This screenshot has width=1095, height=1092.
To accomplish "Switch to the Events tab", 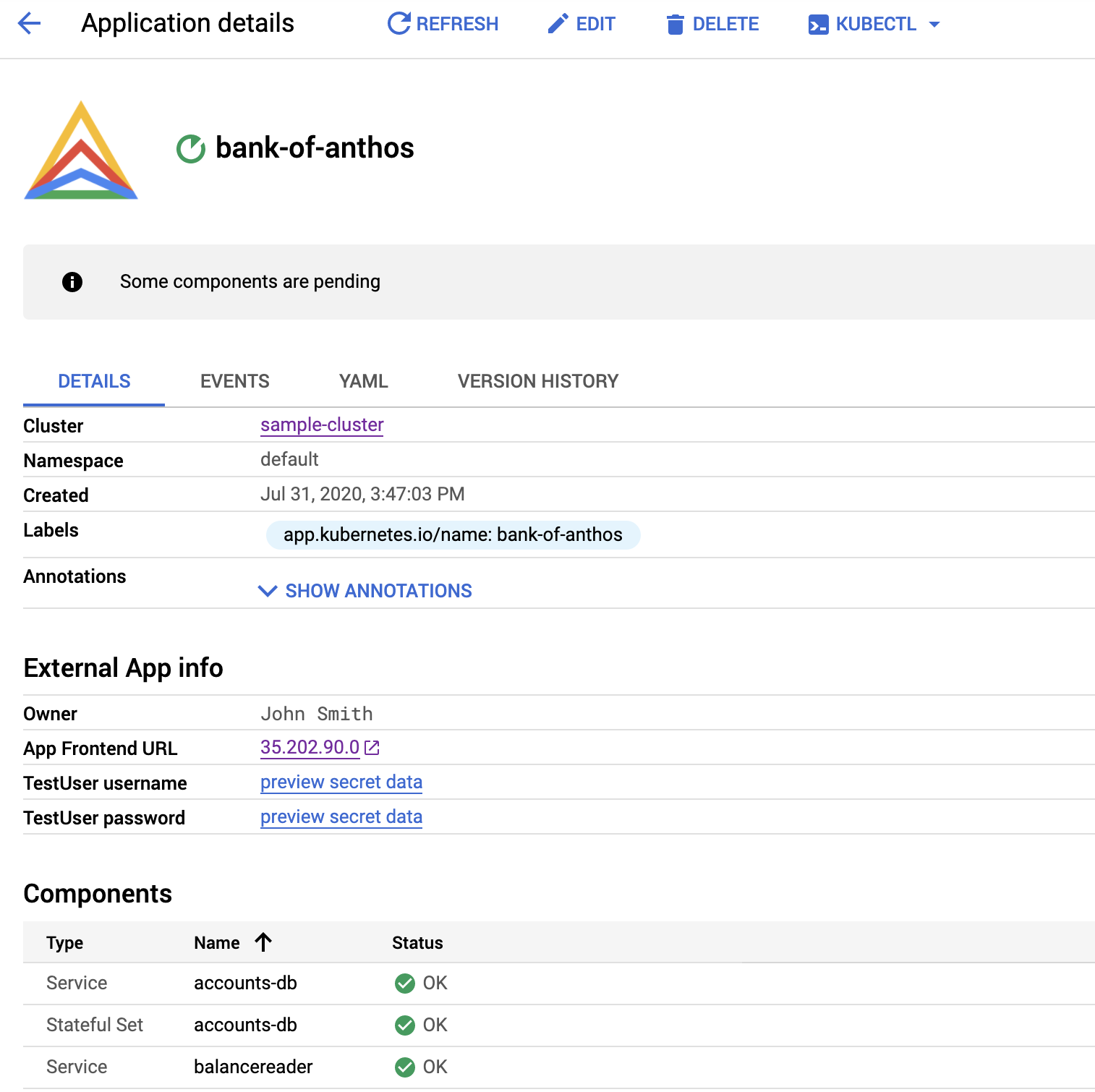I will tap(234, 381).
